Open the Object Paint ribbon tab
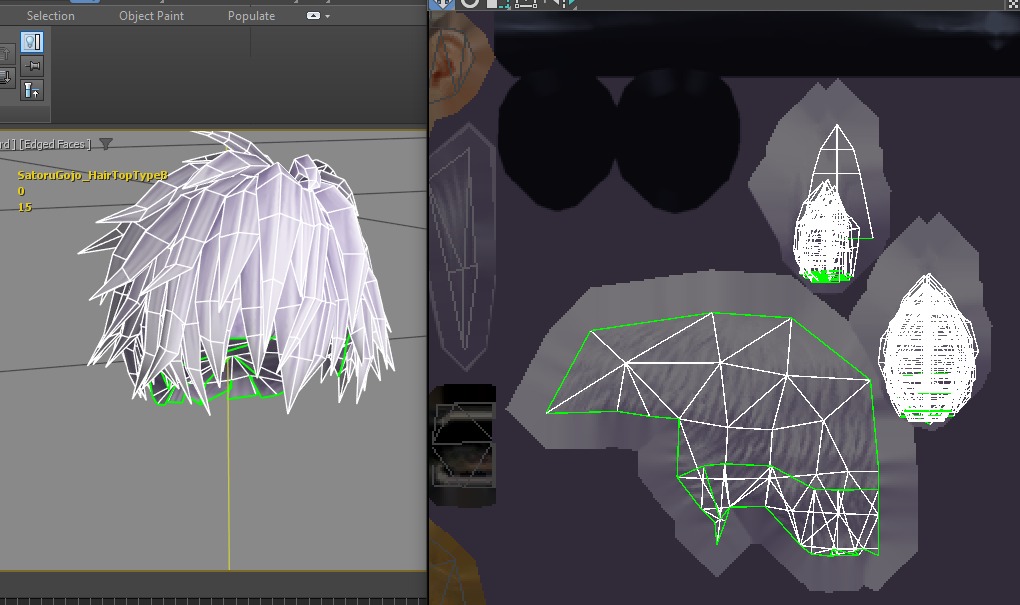Image resolution: width=1020 pixels, height=605 pixels. pyautogui.click(x=151, y=16)
